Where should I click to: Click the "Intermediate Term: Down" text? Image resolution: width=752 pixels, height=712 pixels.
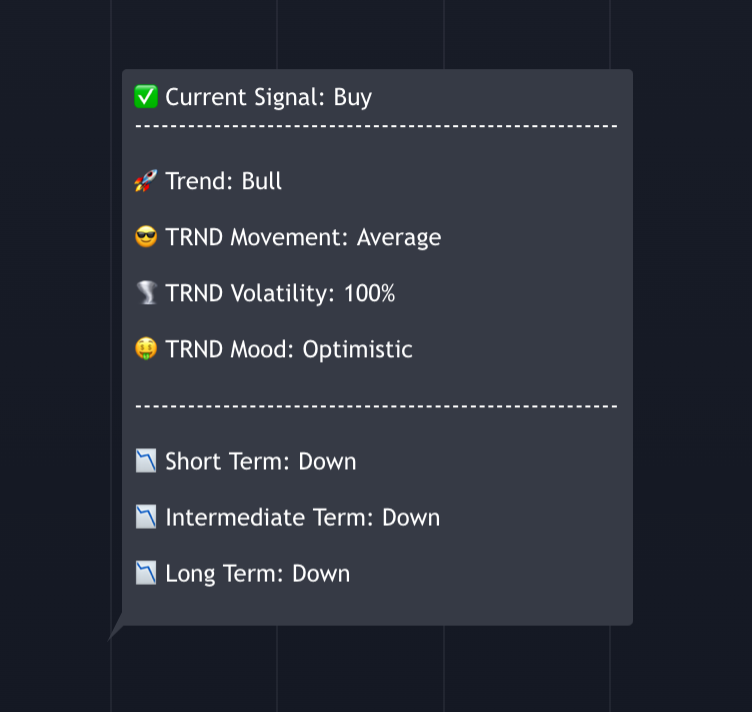click(x=303, y=517)
